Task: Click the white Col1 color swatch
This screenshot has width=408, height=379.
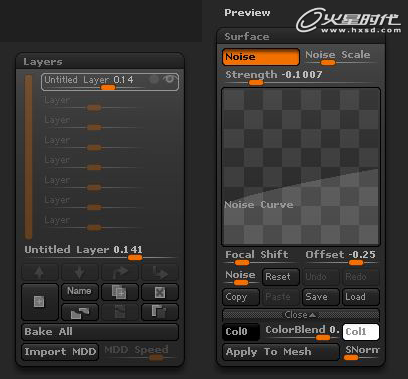Action: tap(361, 332)
